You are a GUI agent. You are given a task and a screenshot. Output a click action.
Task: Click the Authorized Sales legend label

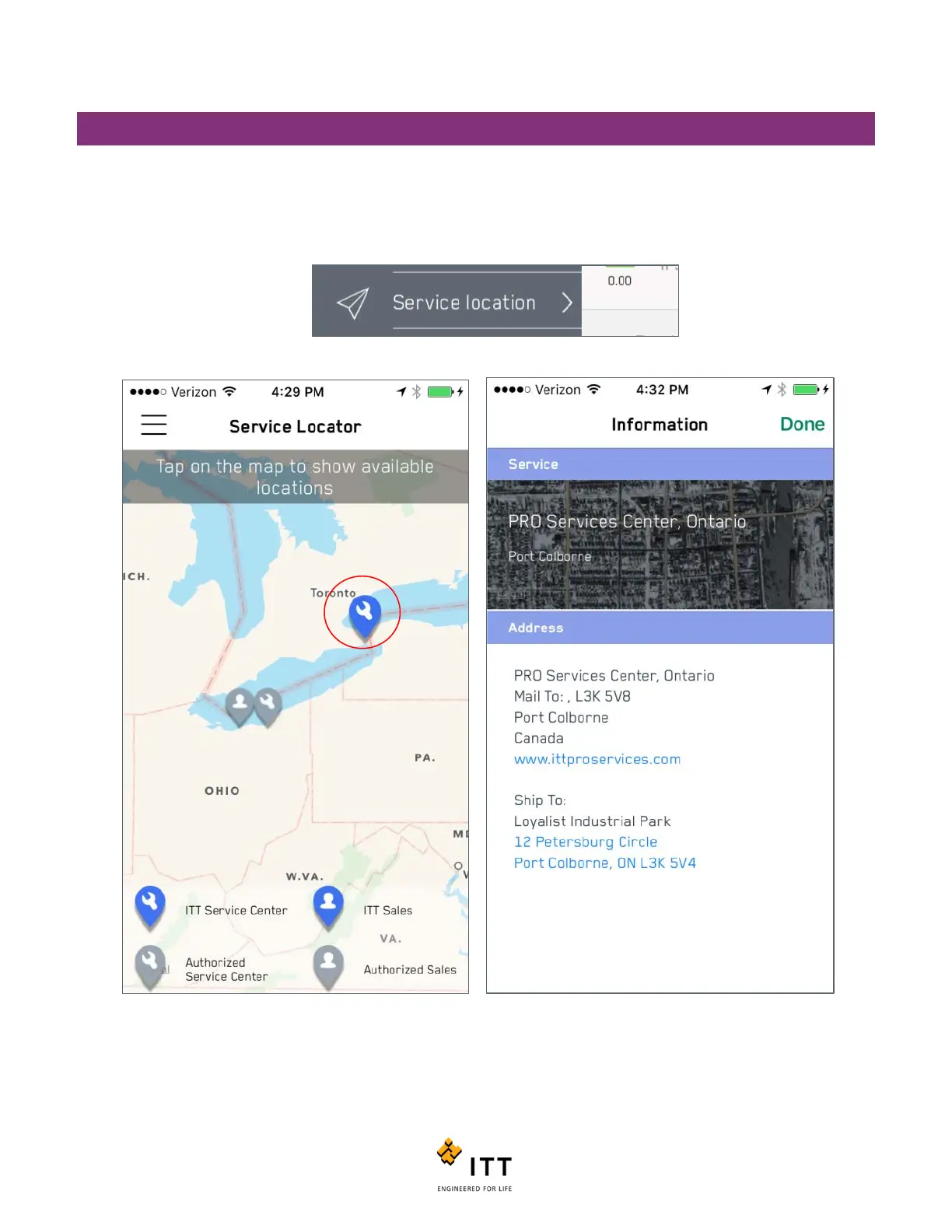pyautogui.click(x=410, y=969)
